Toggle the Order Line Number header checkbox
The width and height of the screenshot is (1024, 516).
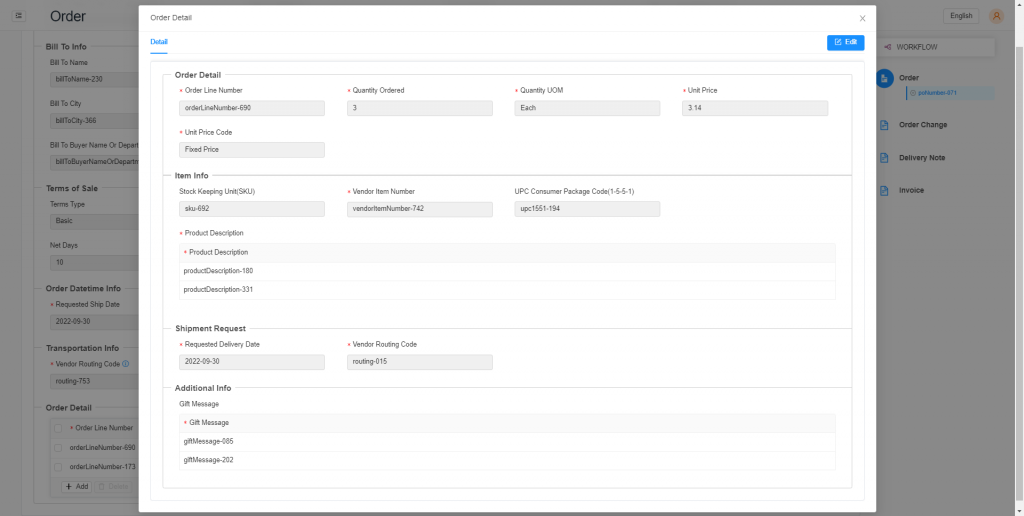coord(58,428)
